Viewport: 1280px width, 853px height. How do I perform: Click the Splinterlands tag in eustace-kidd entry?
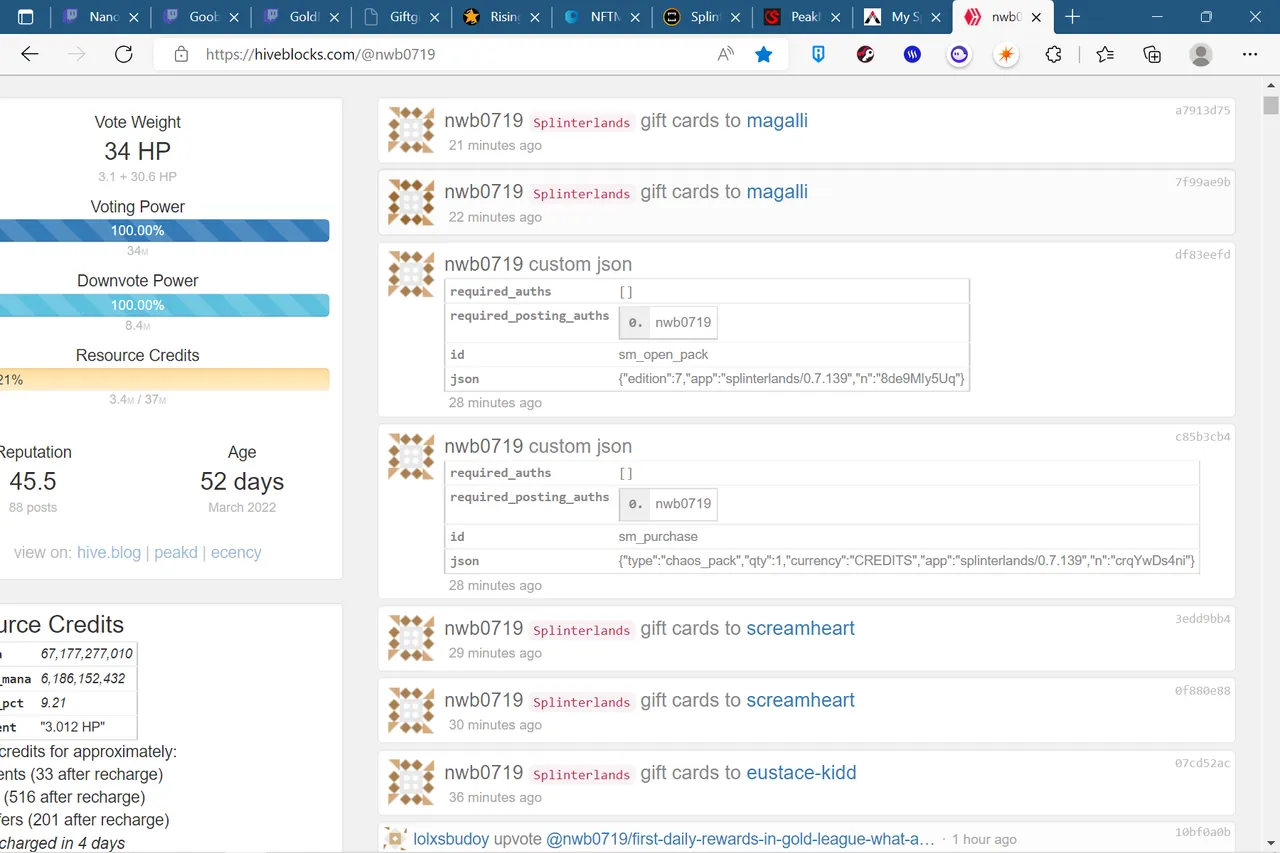581,774
